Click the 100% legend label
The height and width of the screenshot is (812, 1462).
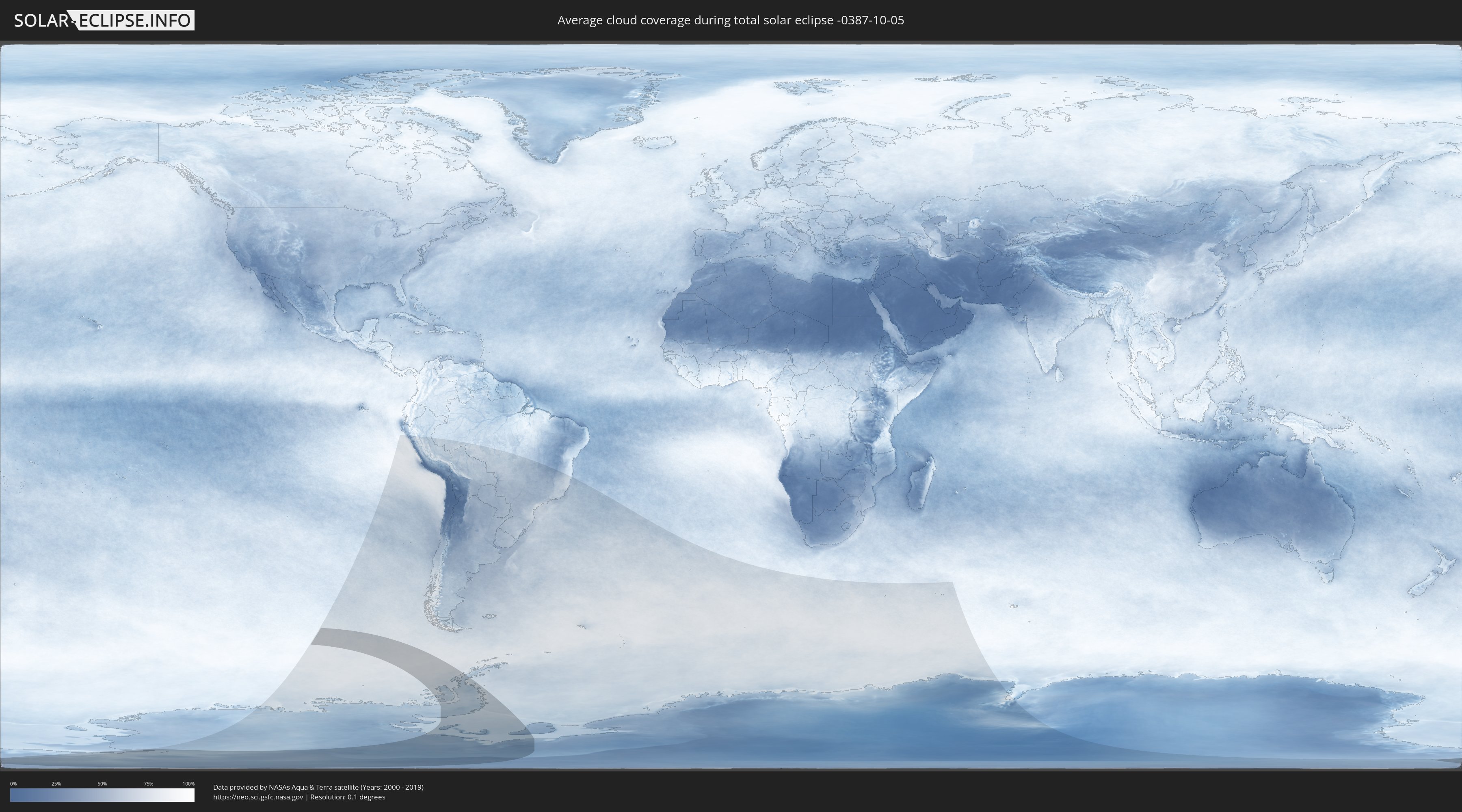[x=188, y=784]
